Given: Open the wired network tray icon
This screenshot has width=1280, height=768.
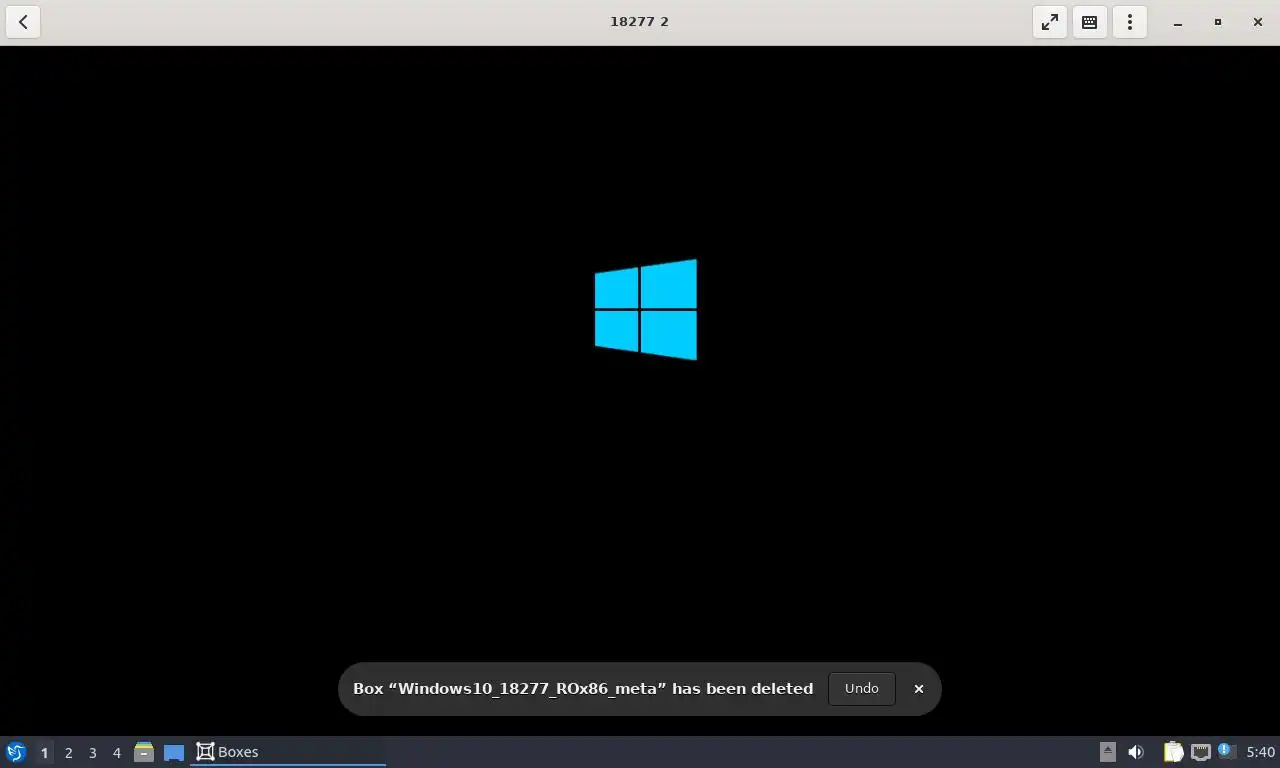Looking at the screenshot, I should click(1201, 752).
